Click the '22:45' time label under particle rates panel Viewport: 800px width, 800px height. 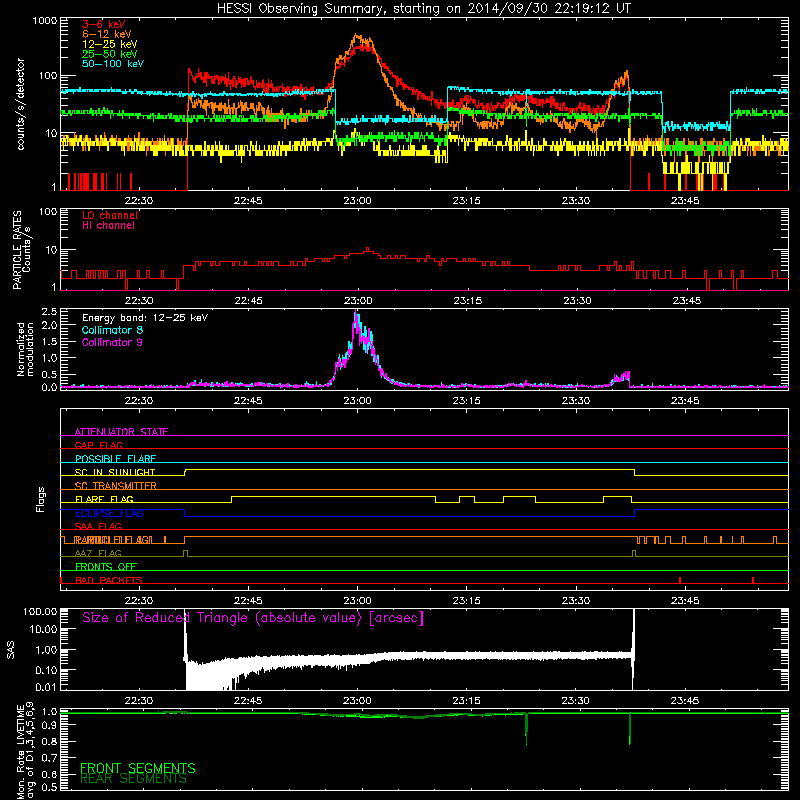pos(248,301)
